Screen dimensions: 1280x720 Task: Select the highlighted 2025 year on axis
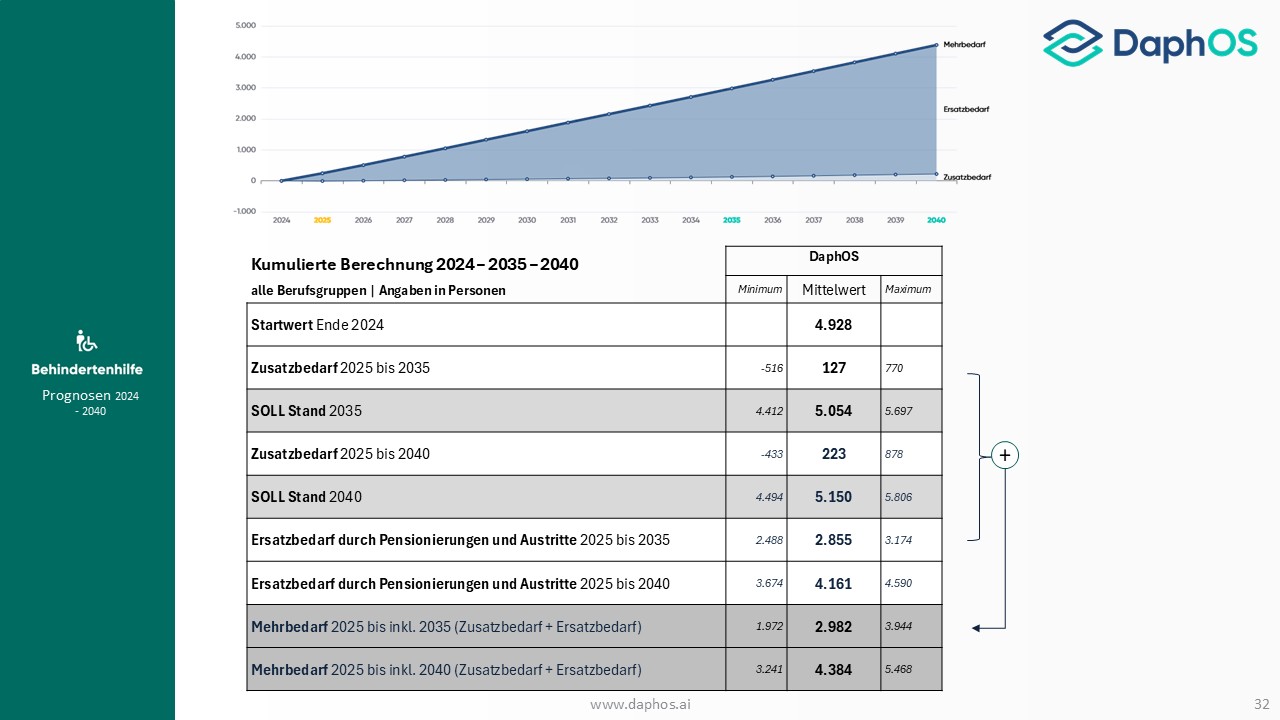coord(322,220)
